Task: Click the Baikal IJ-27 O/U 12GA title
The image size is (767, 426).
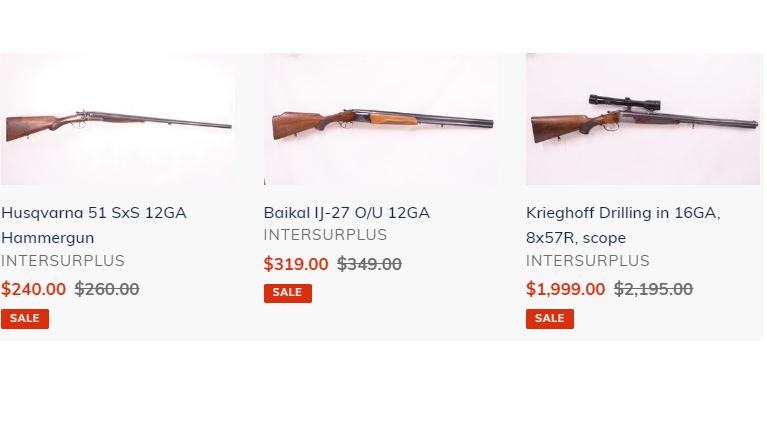Action: tap(346, 213)
